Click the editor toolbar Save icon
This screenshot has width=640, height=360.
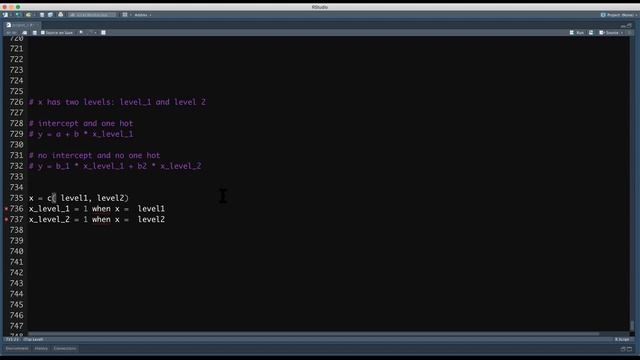tap(35, 33)
